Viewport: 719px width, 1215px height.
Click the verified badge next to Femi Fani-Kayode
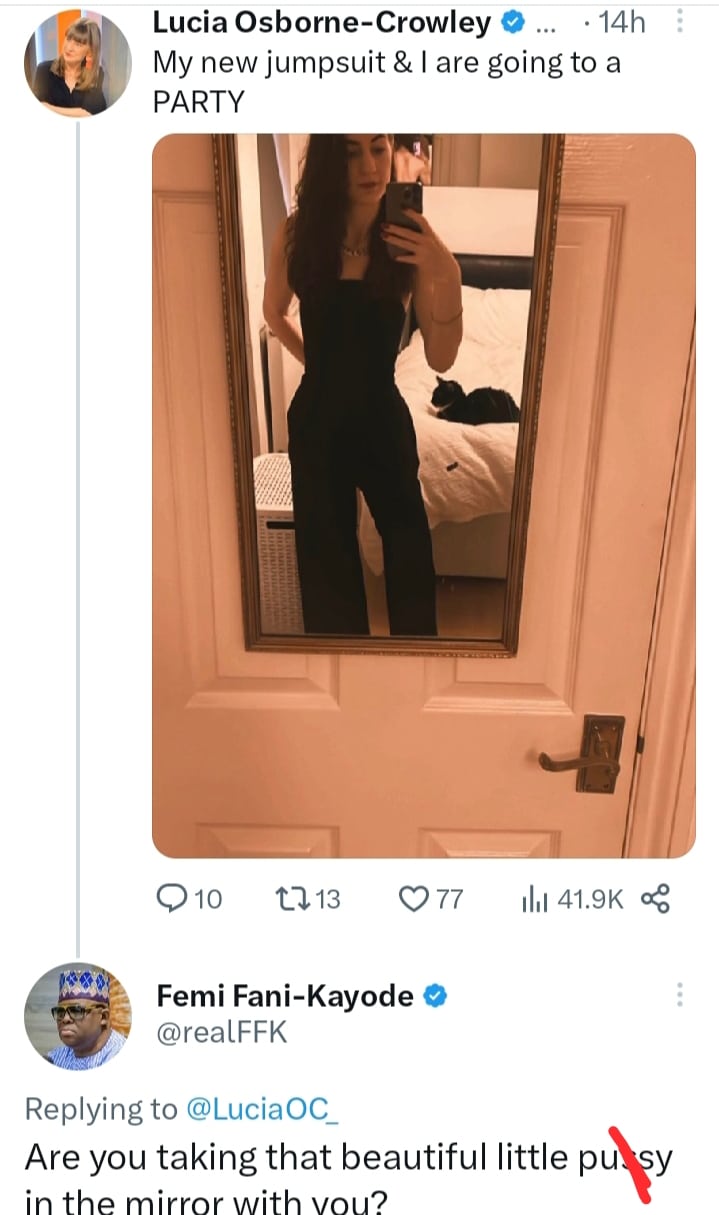[x=436, y=996]
